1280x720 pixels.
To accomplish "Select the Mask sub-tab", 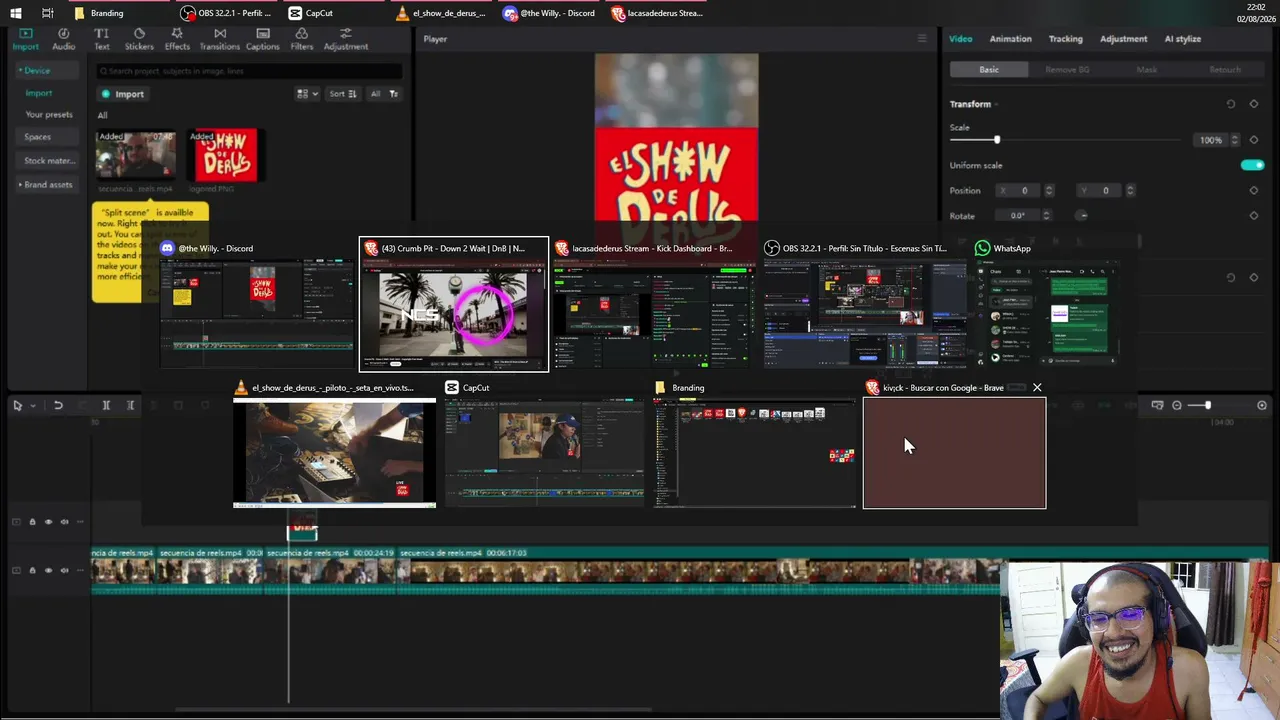I will 1146,69.
